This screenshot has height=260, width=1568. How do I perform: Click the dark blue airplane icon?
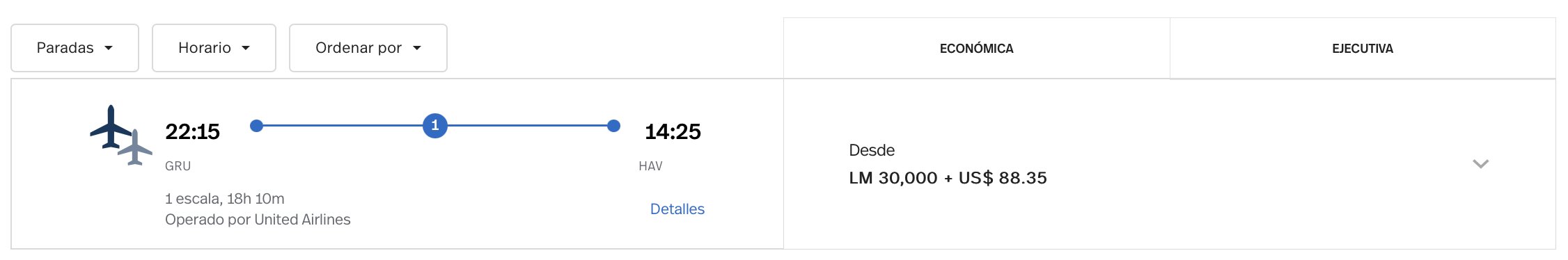(x=111, y=127)
